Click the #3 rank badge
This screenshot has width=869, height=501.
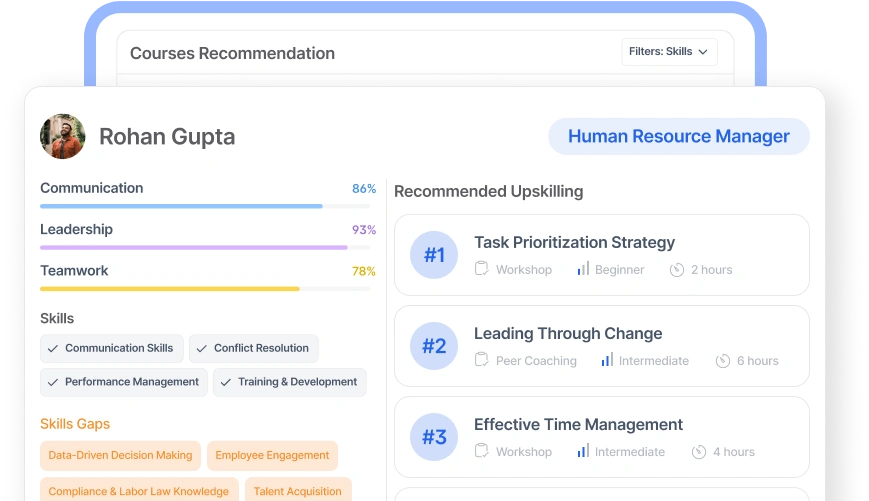click(434, 437)
